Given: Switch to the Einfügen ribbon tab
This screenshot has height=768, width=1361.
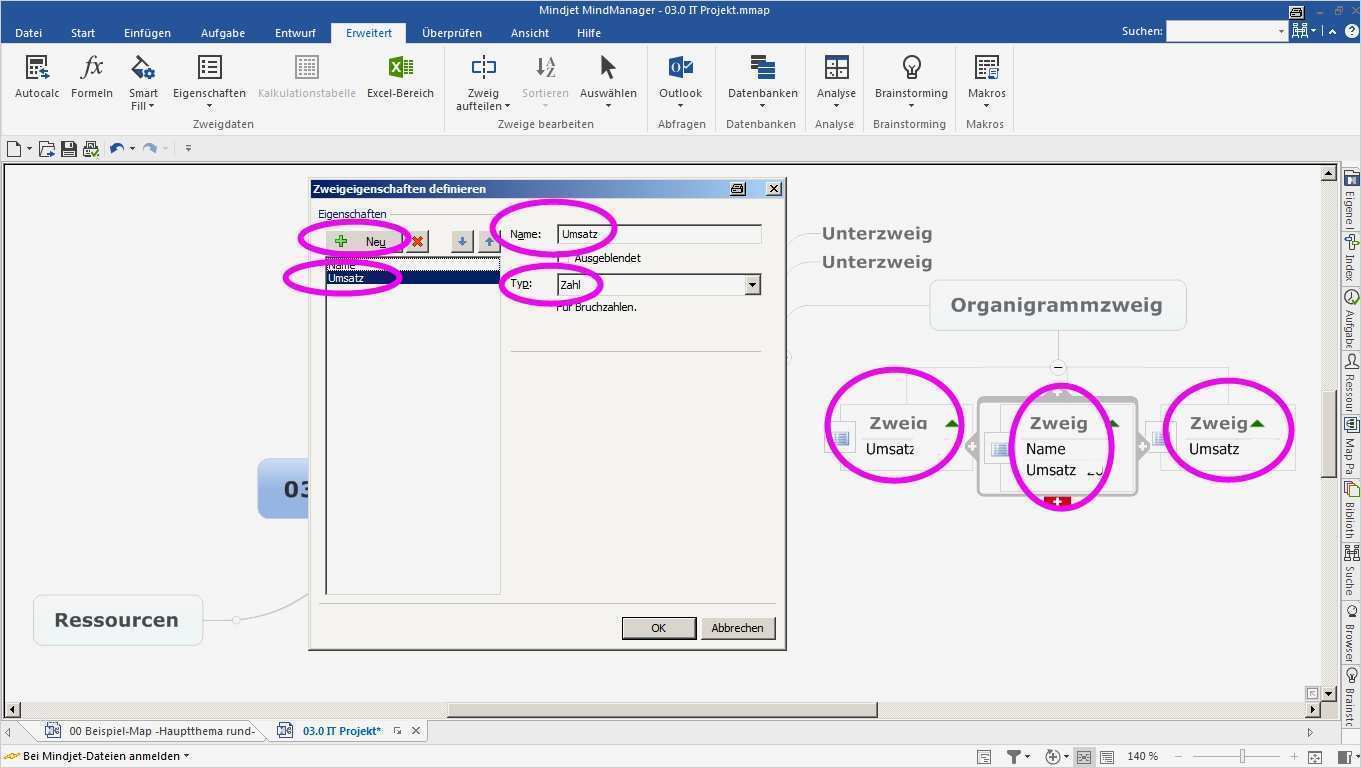Looking at the screenshot, I should (x=147, y=33).
